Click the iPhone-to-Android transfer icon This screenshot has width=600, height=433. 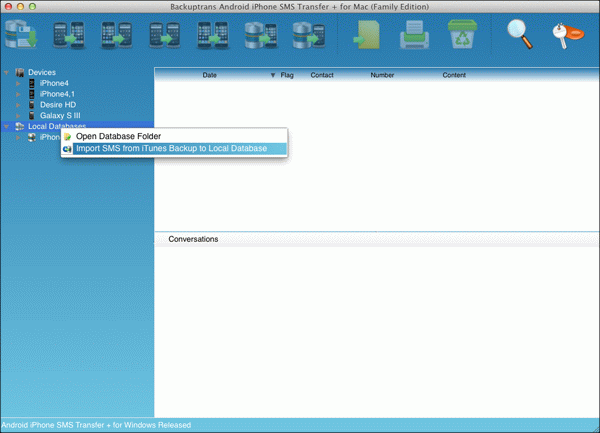click(117, 35)
